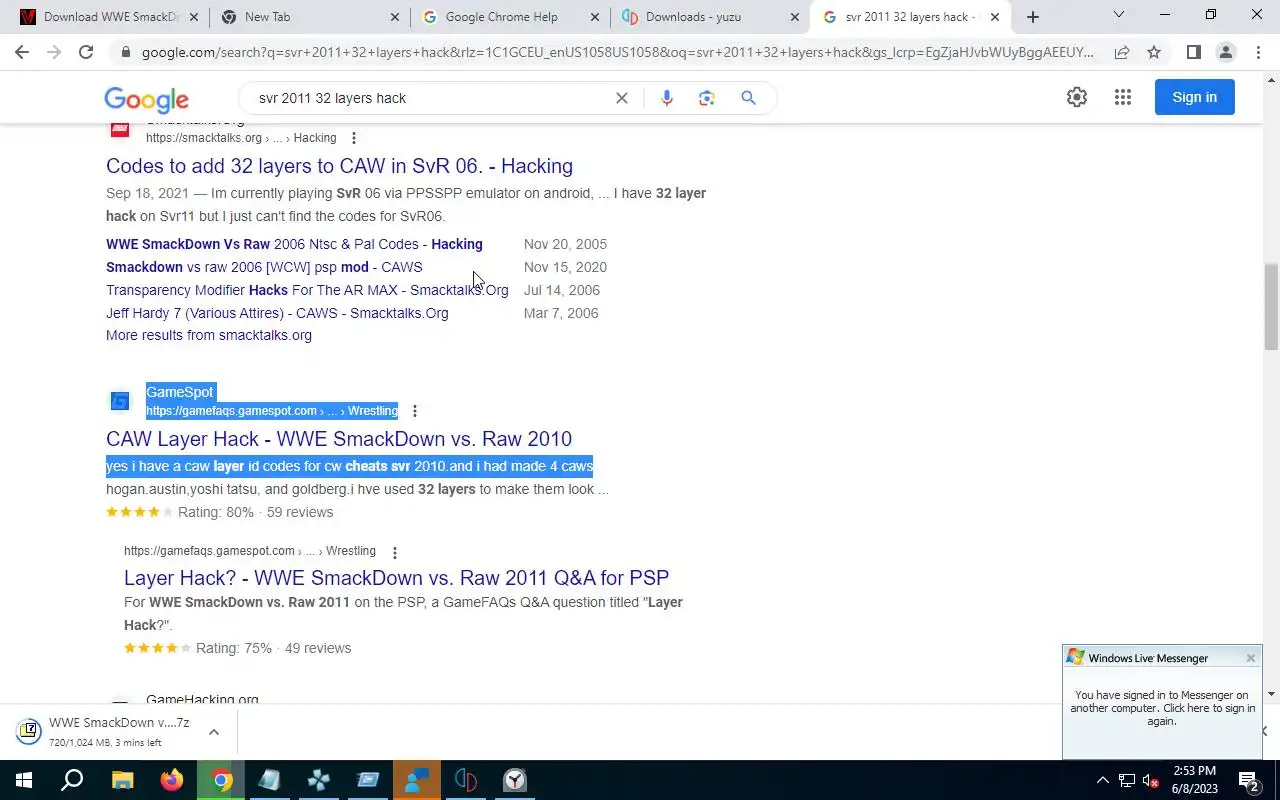Image resolution: width=1280 pixels, height=800 pixels.
Task: Open Smackdown vs raw 2006 WCW psp mod link
Action: coord(264,267)
